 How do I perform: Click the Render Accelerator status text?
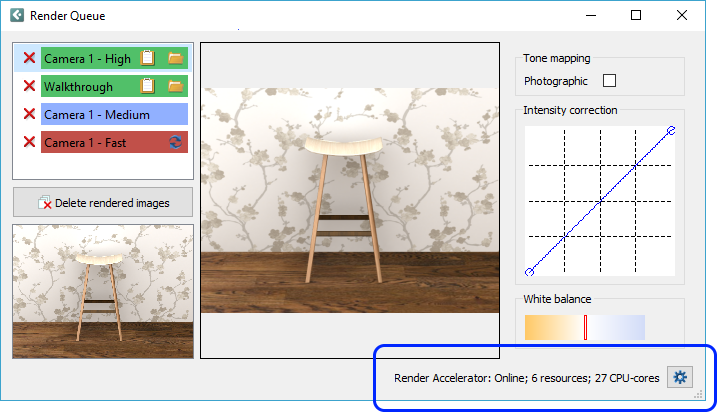click(527, 378)
